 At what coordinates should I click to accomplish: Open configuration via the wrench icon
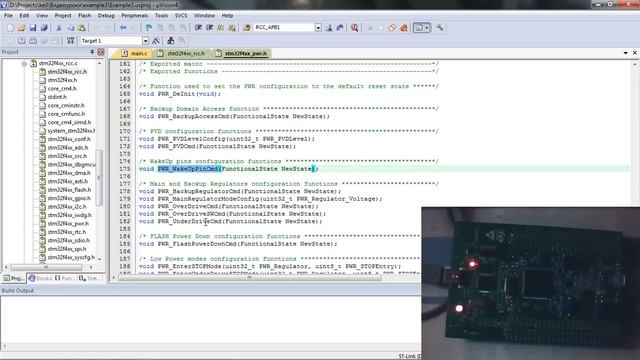tap(440, 28)
